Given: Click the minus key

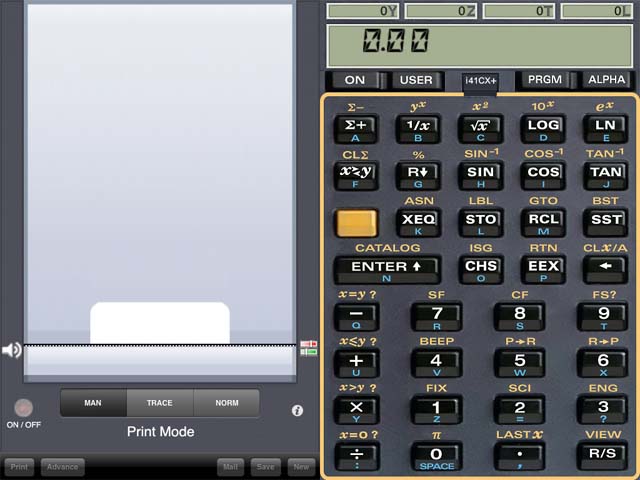Looking at the screenshot, I should point(356,317).
